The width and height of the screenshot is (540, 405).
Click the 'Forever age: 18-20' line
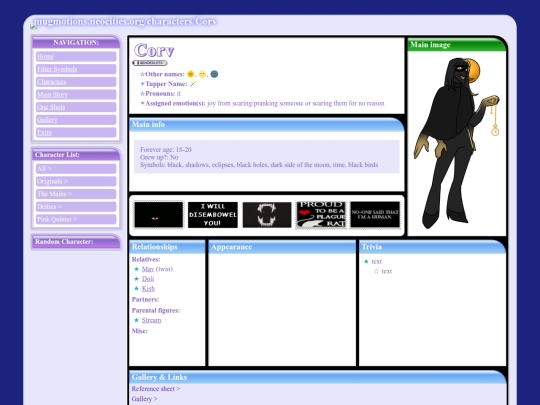(x=166, y=149)
